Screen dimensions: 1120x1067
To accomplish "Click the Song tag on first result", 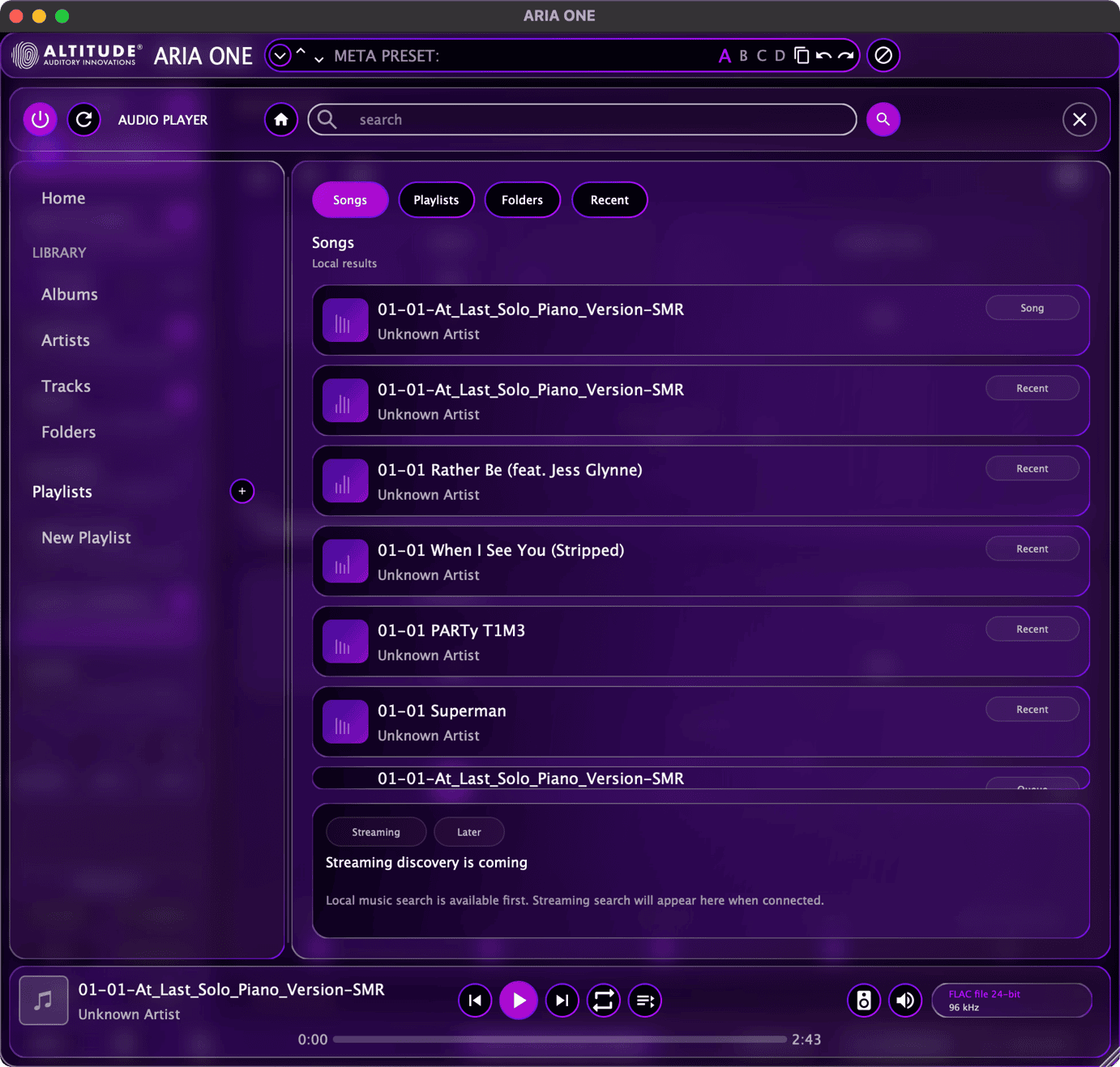I will point(1032,308).
